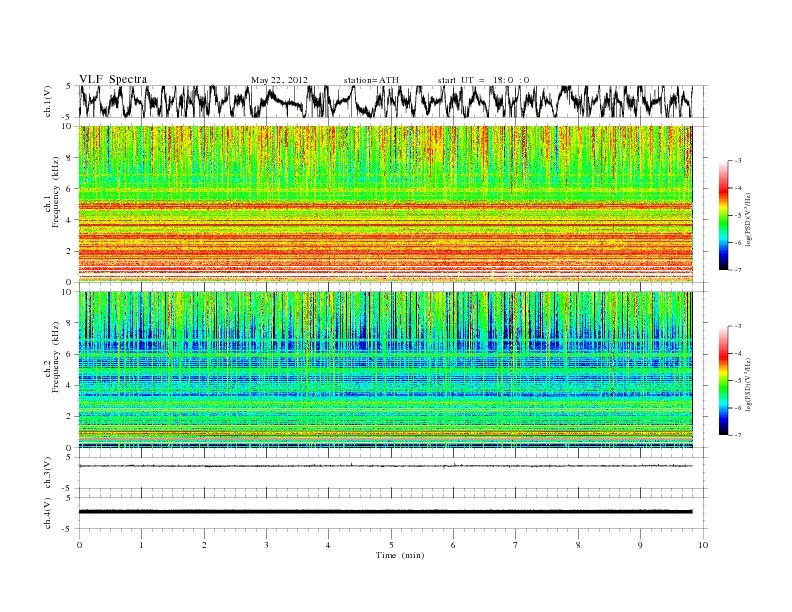This screenshot has width=792, height=612.
Task: Click the "2" tick on ch.2 frequency axis
Action: coord(70,417)
